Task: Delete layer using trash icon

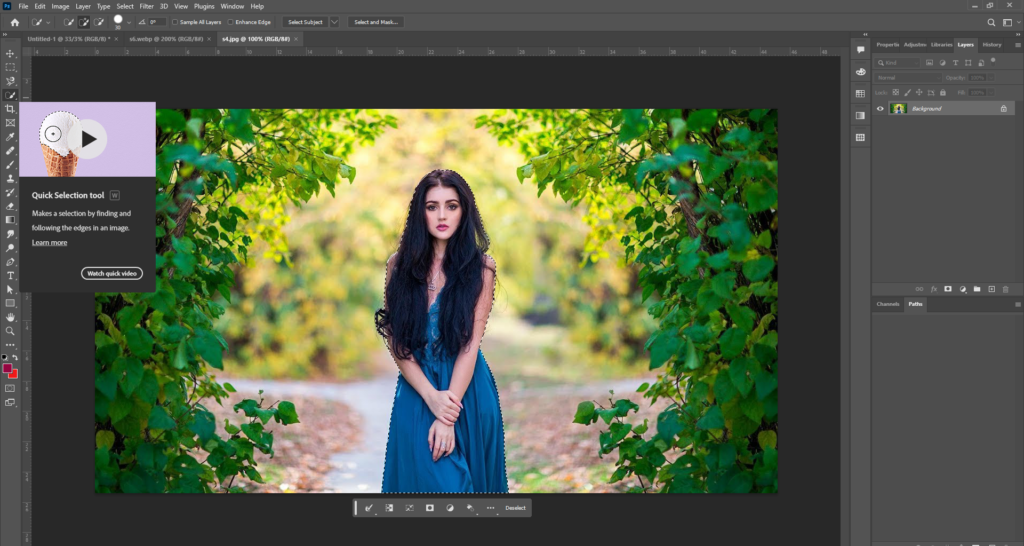Action: (x=1006, y=288)
